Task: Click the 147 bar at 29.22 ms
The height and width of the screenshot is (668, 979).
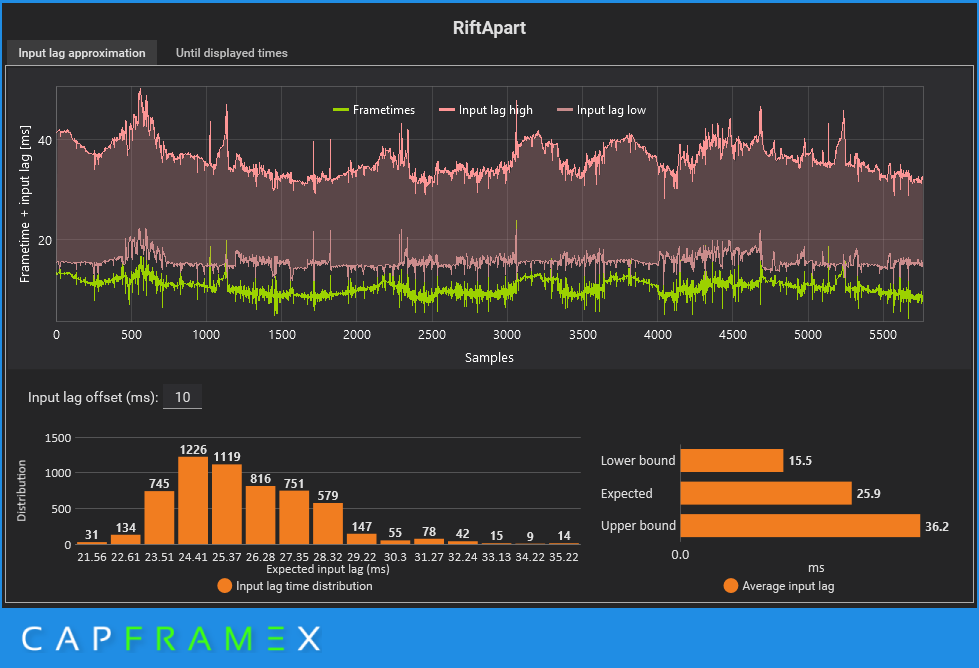Action: [361, 539]
